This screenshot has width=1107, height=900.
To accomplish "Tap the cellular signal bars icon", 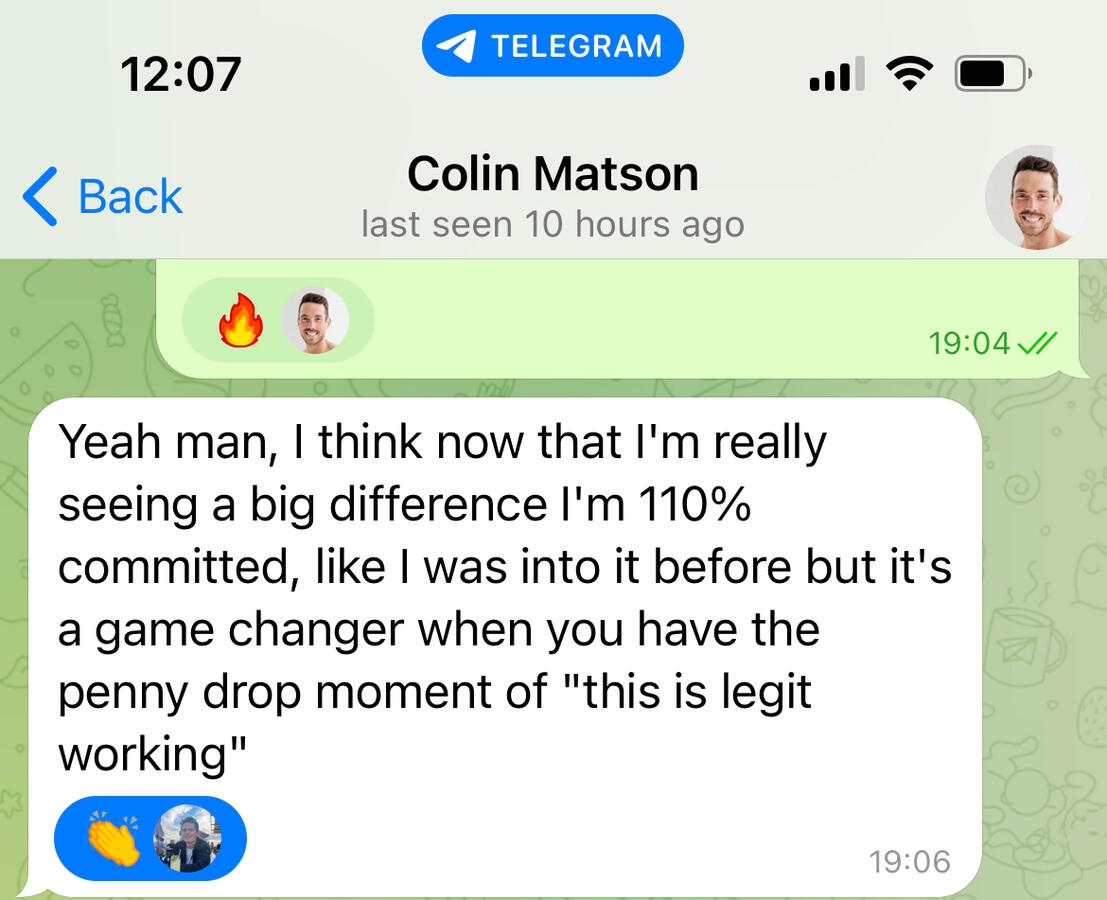I will [837, 73].
